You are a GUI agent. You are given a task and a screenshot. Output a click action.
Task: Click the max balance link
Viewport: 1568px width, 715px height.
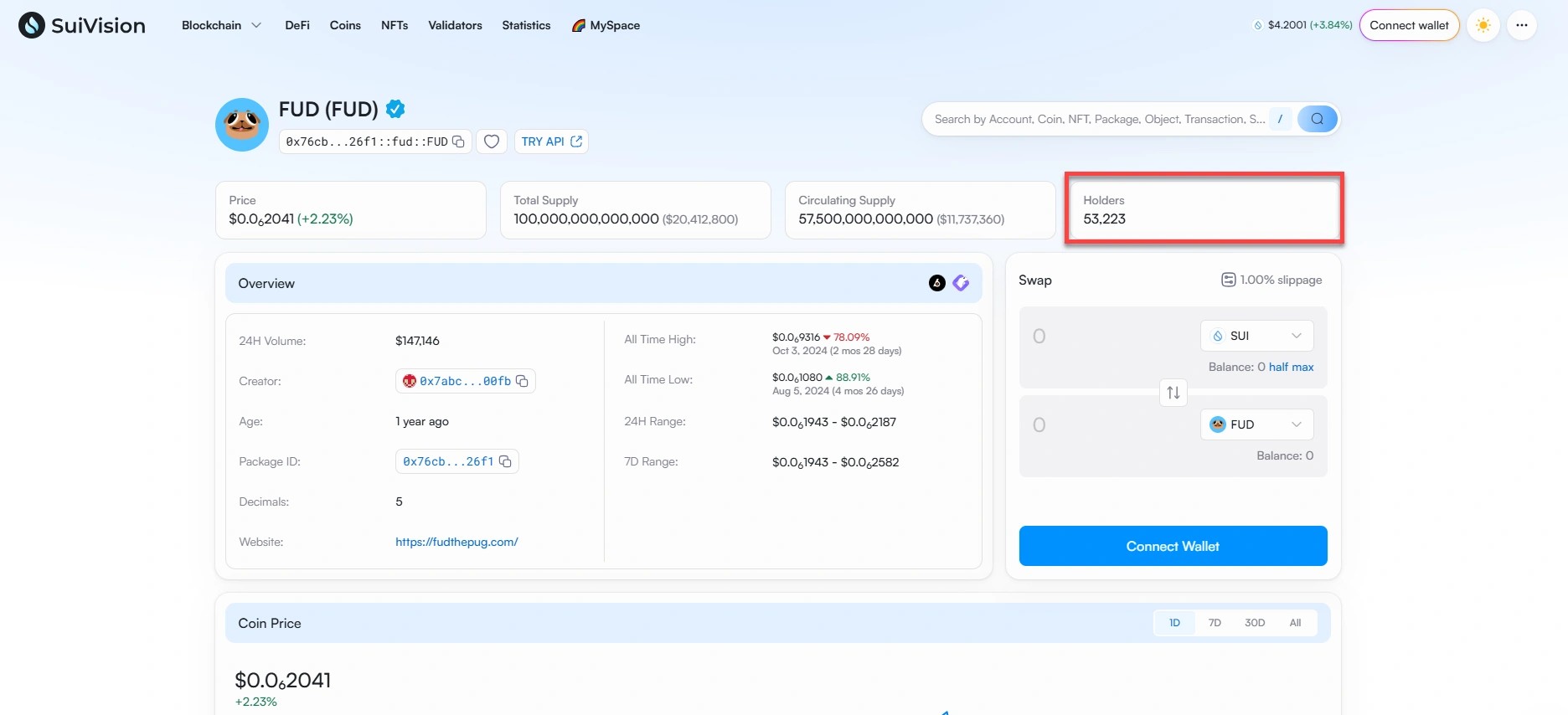(x=1302, y=367)
